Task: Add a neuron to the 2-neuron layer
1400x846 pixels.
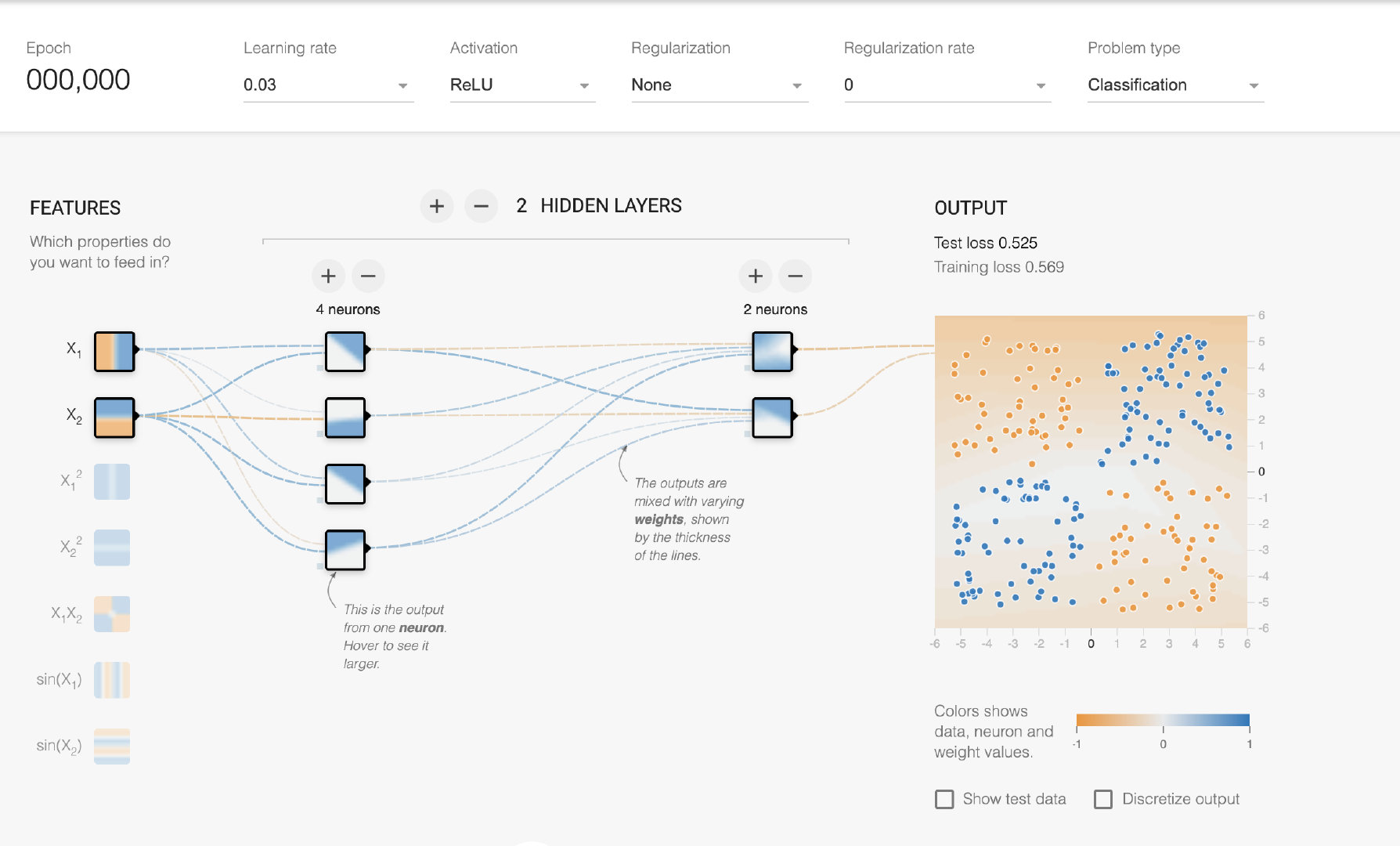Action: tap(756, 276)
